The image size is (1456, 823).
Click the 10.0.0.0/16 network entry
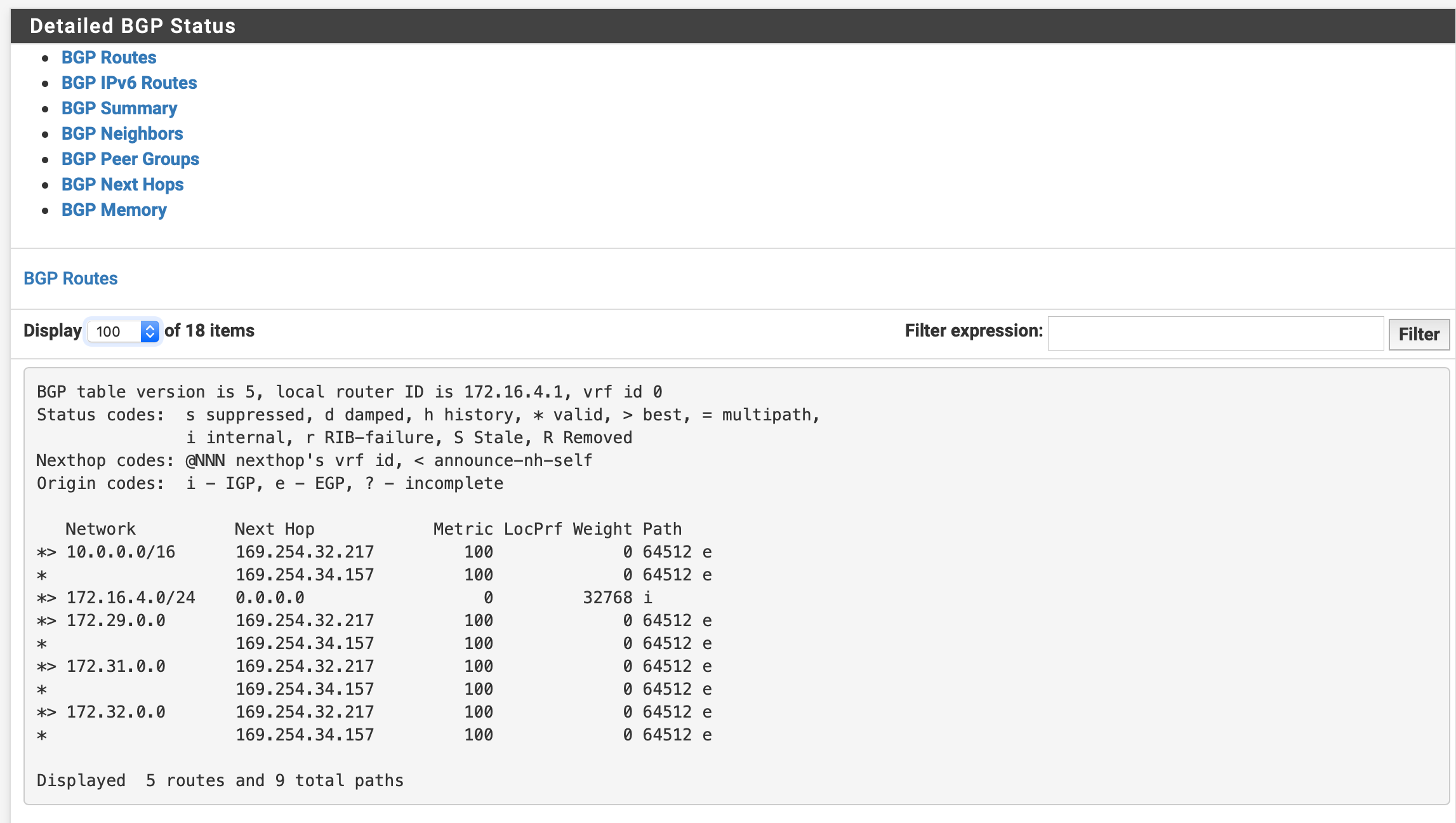121,552
